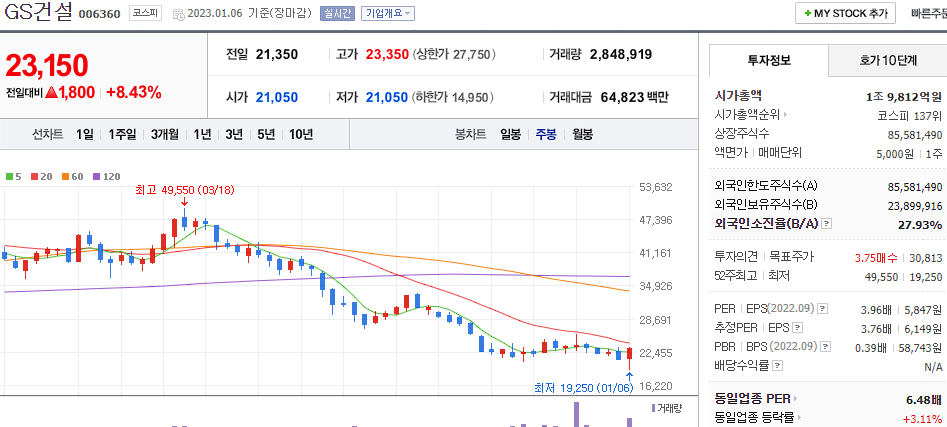Click the purple 거래량 volume legend marker
947x427 pixels.
pos(653,408)
